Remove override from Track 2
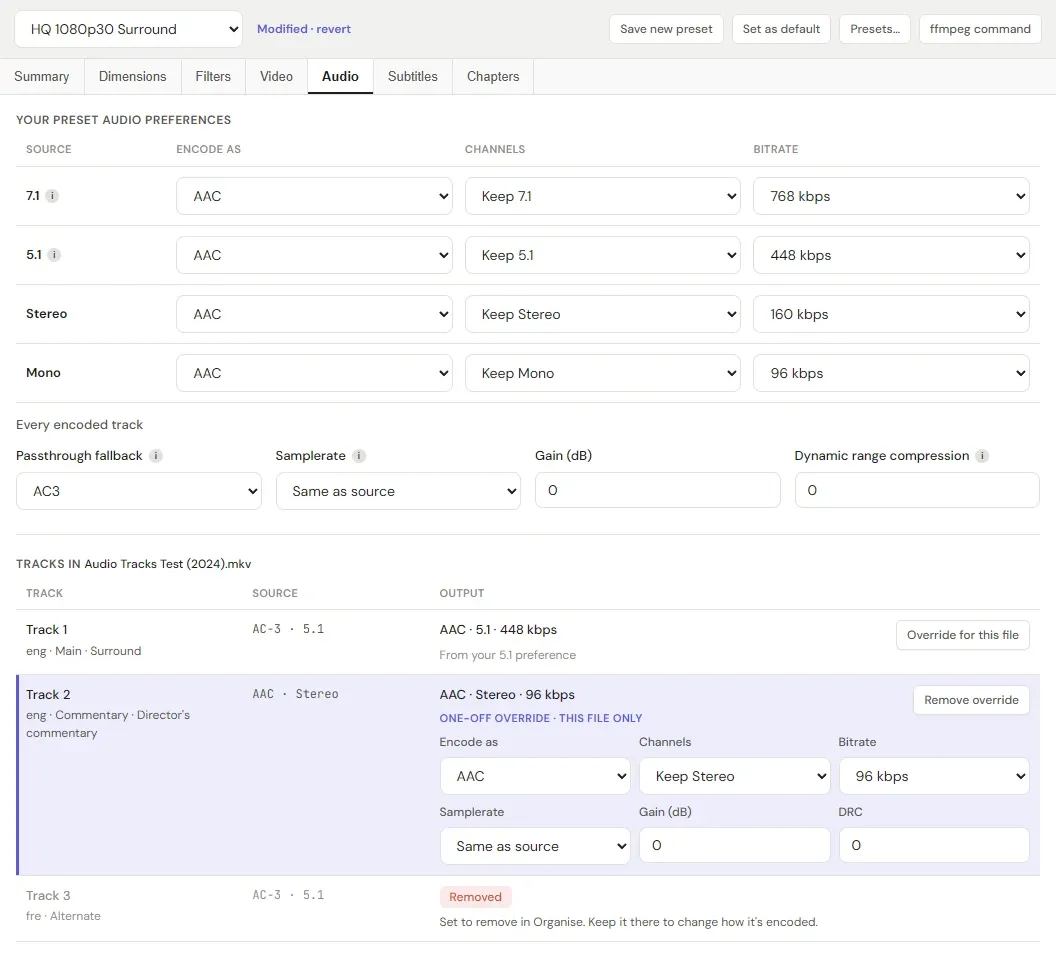 coord(971,700)
